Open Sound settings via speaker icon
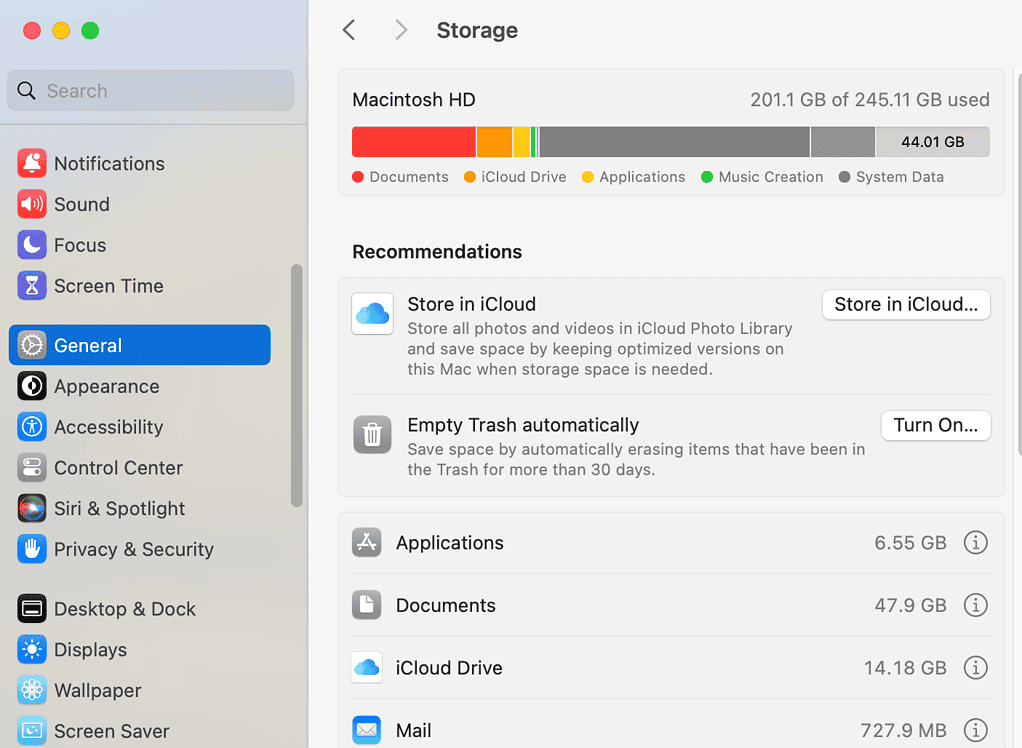Viewport: 1022px width, 748px height. pyautogui.click(x=32, y=204)
